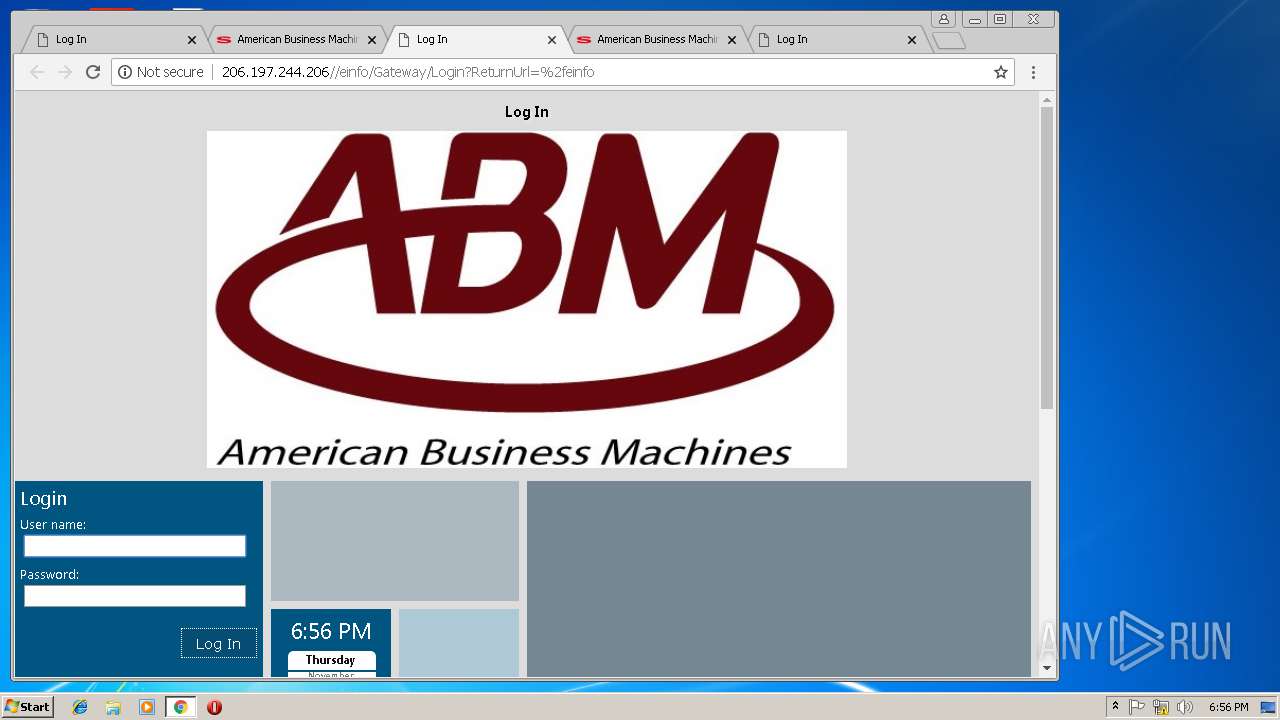Viewport: 1280px width, 720px height.
Task: Click the light blue tile by clock
Action: pyautogui.click(x=459, y=643)
